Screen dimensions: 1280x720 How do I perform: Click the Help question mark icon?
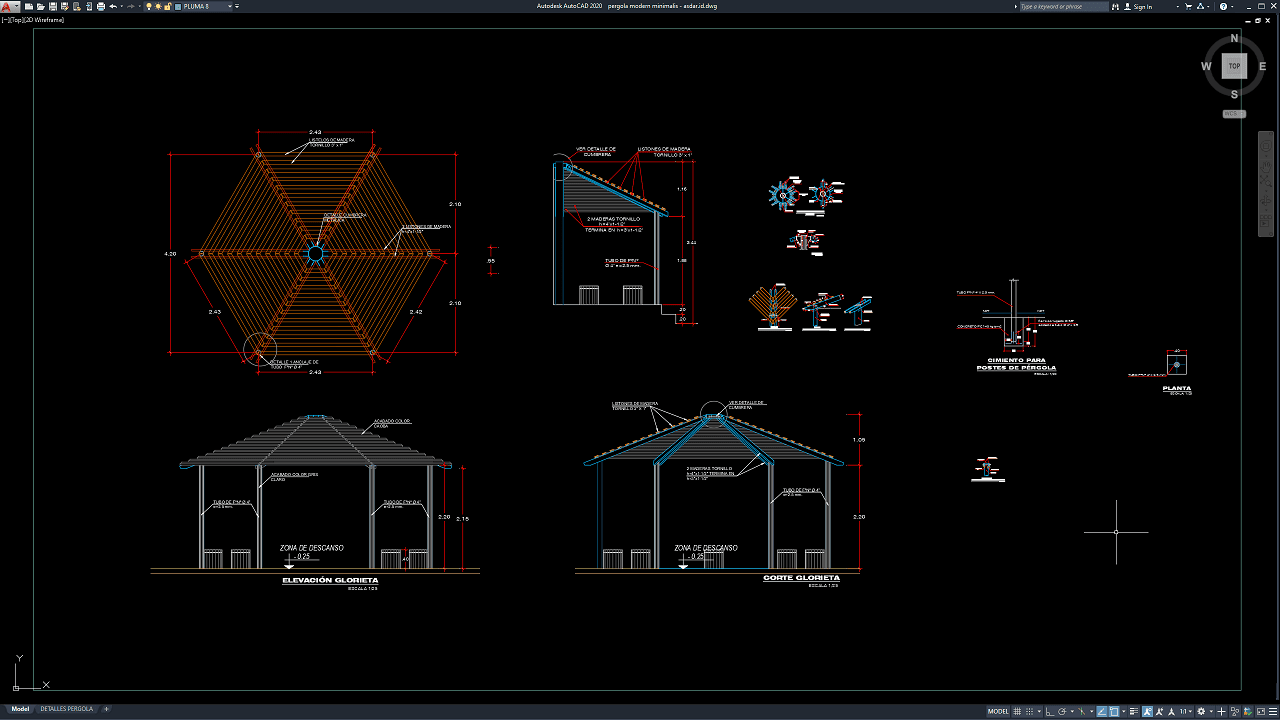(1222, 6)
